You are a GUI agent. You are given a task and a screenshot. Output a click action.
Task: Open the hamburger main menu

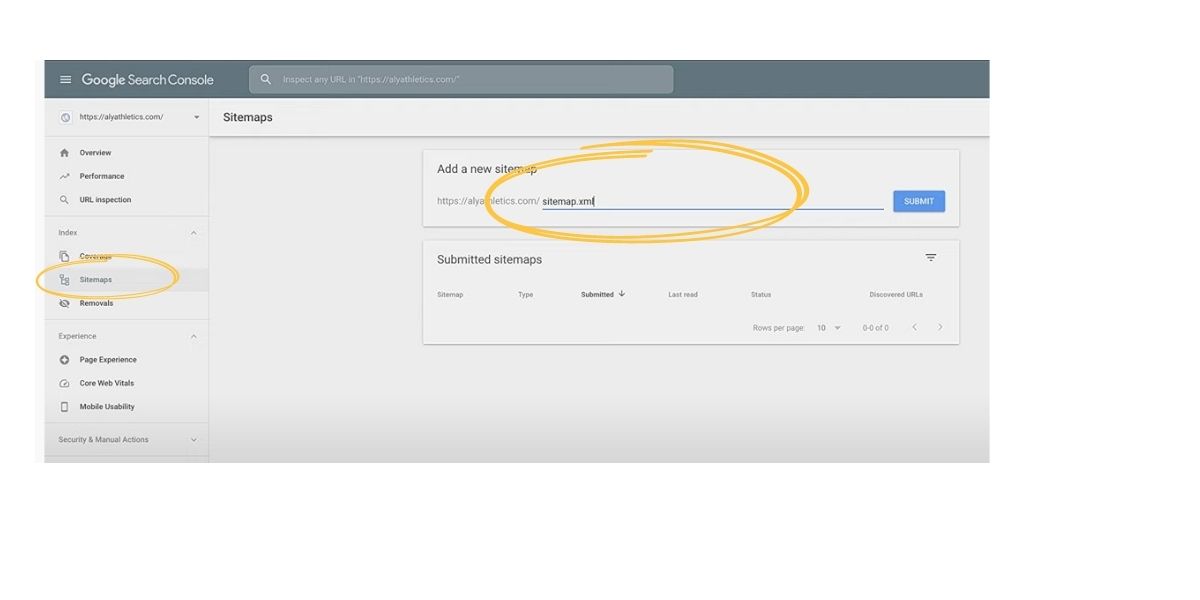point(66,80)
